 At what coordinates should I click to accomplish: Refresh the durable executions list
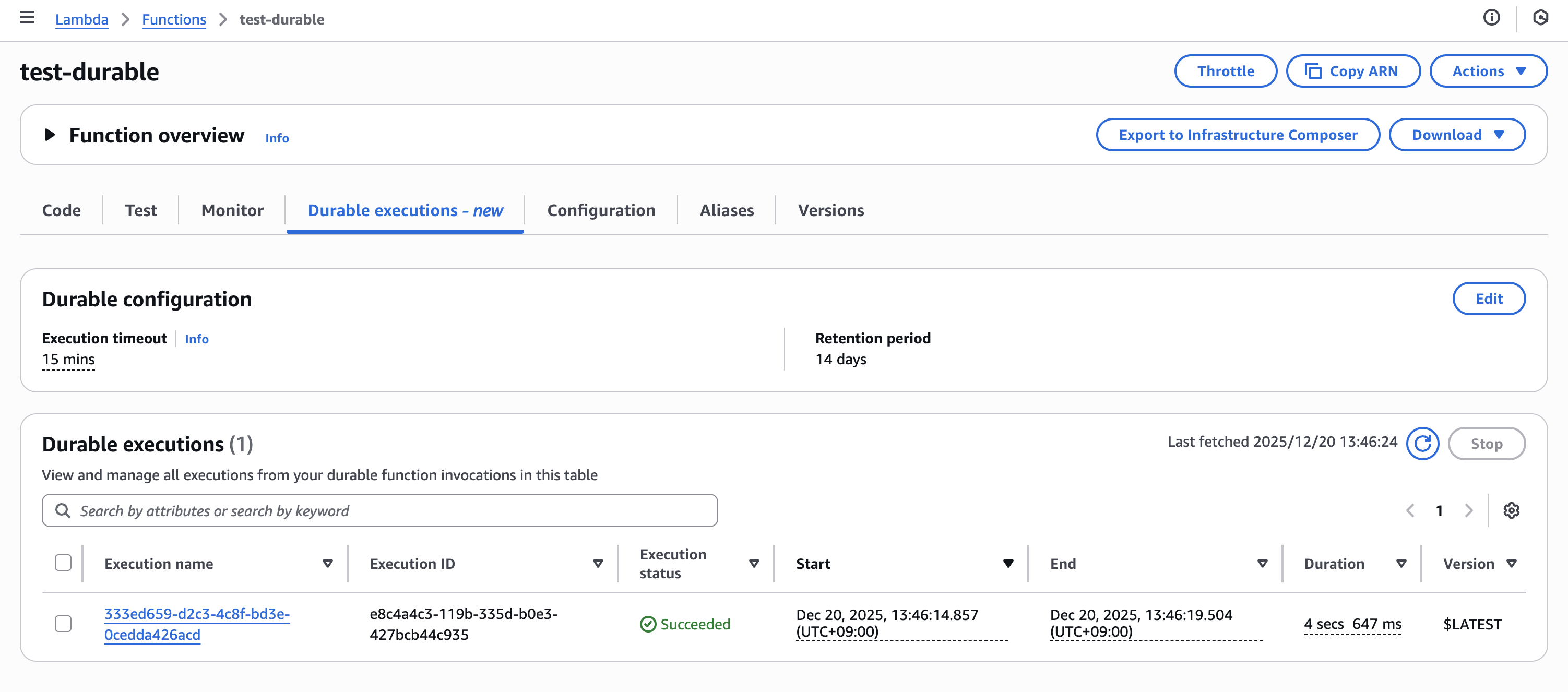[x=1422, y=444]
